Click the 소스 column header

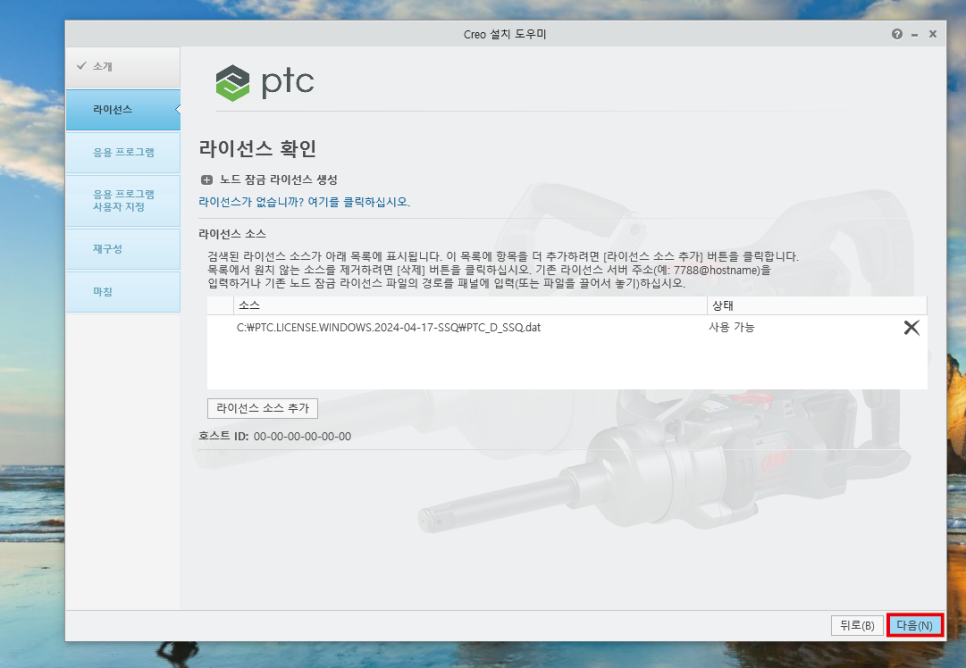(x=470, y=306)
